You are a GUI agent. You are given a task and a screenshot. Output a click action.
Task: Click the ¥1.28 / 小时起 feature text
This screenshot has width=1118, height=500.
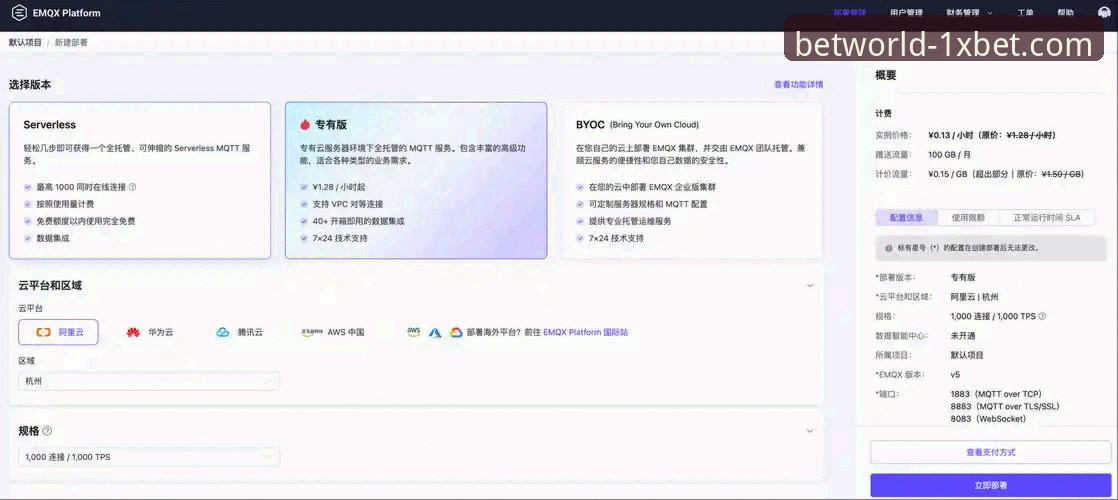[x=339, y=187]
